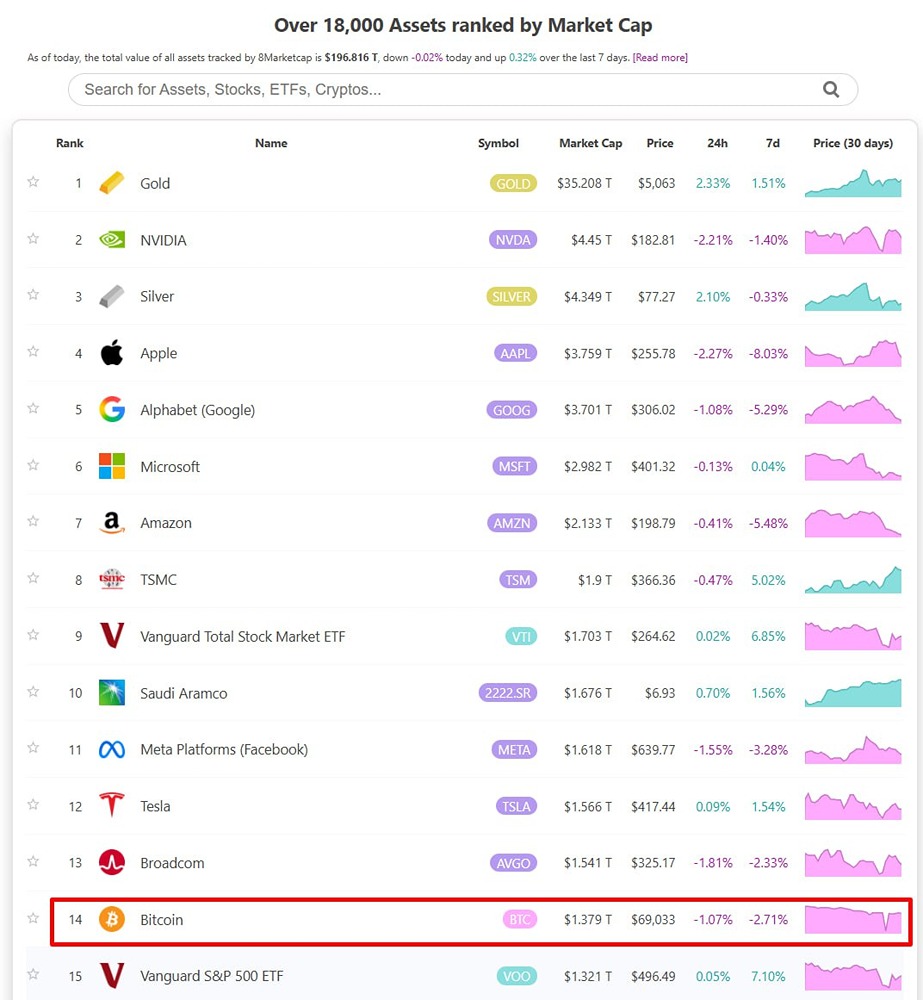The image size is (923, 1000).
Task: Toggle the favorite star for Bitcoin
Action: [33, 918]
